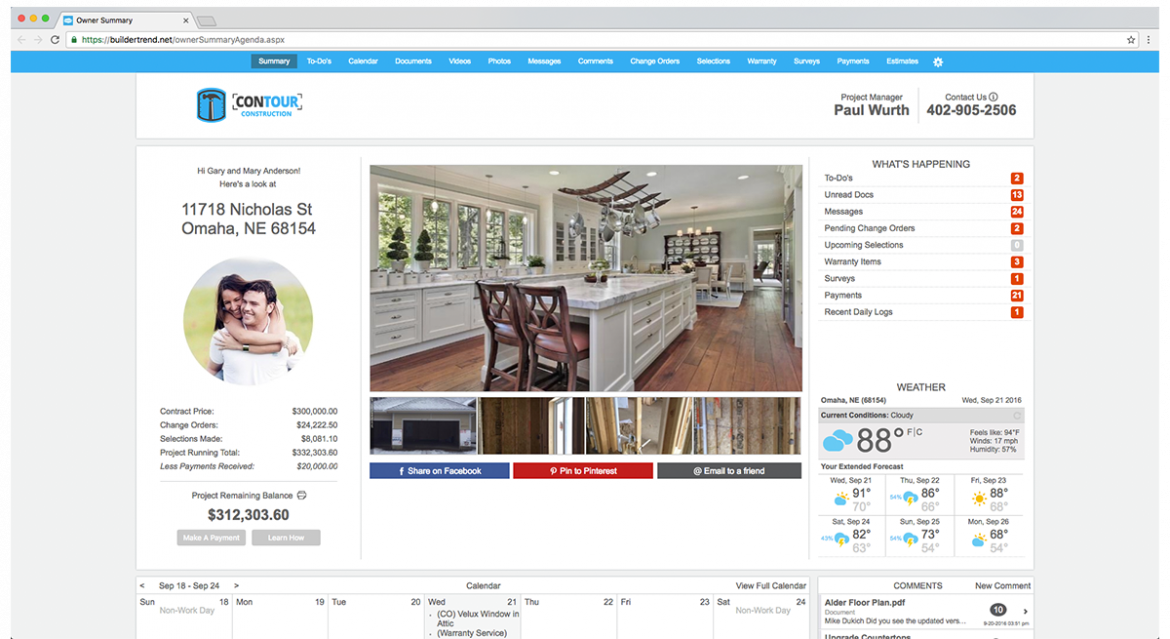Open the Change Orders tab
The width and height of the screenshot is (1170, 639).
[655, 61]
